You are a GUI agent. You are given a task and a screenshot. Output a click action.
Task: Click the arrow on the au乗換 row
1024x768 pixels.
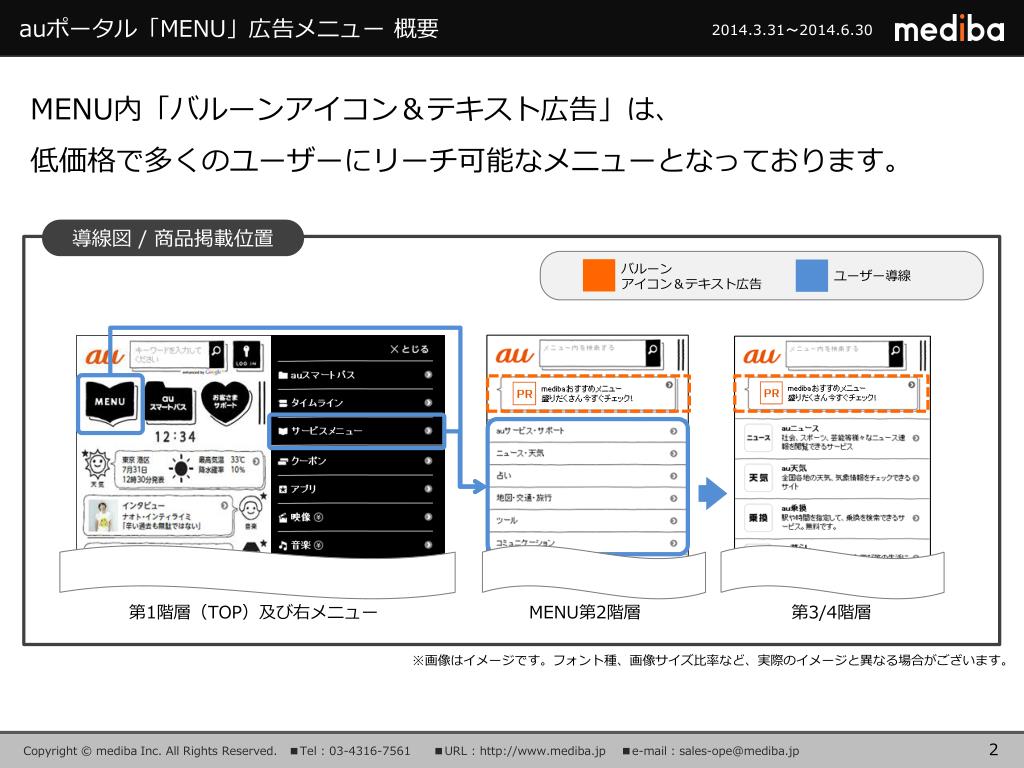click(x=916, y=518)
